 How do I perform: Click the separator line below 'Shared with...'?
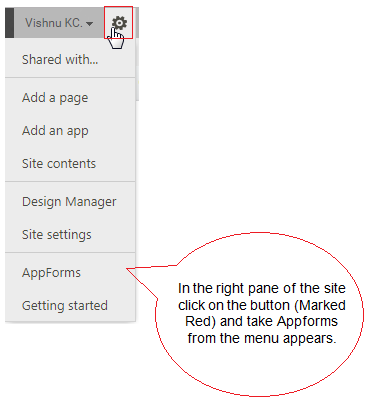pos(70,78)
